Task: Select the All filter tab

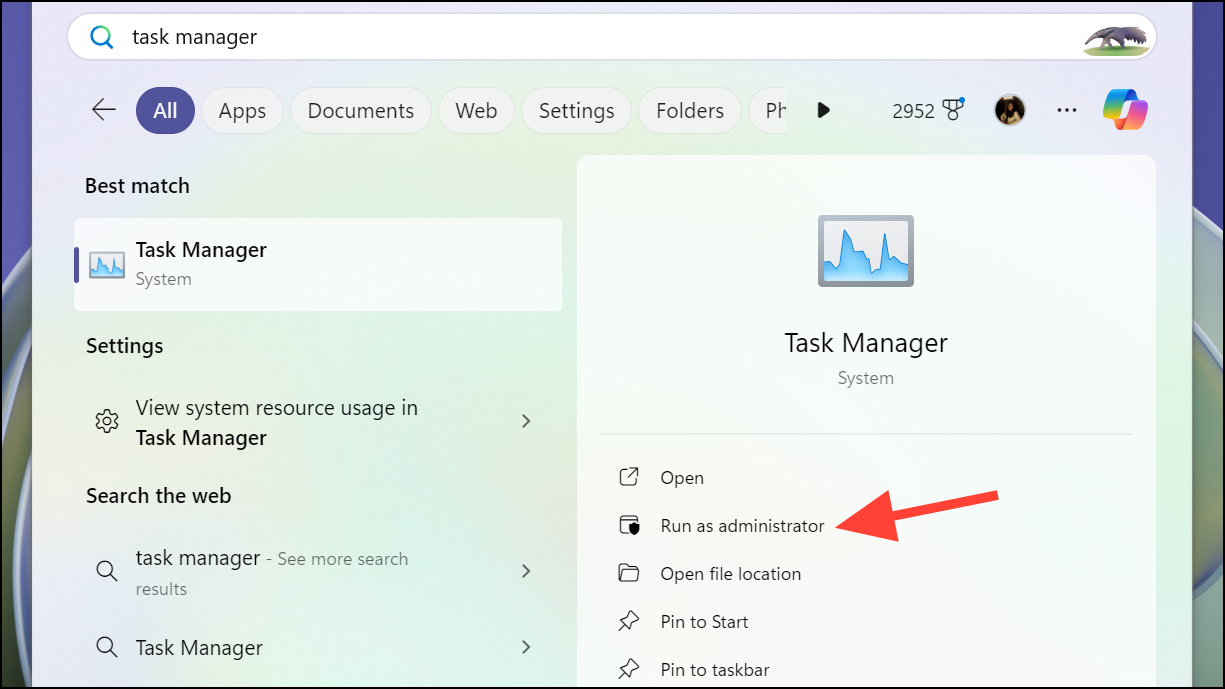Action: tap(165, 110)
